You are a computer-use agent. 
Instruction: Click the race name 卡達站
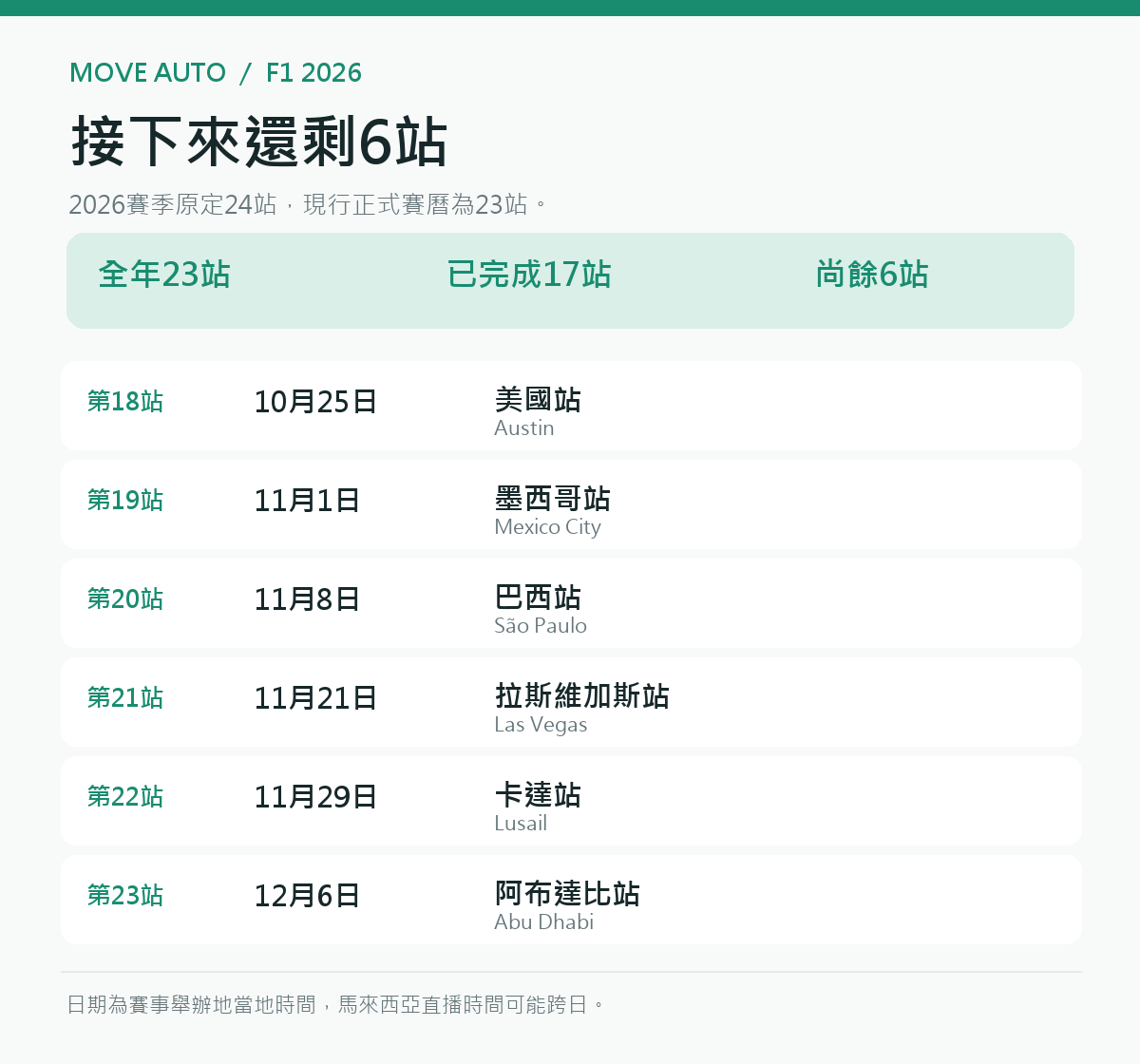tap(538, 795)
